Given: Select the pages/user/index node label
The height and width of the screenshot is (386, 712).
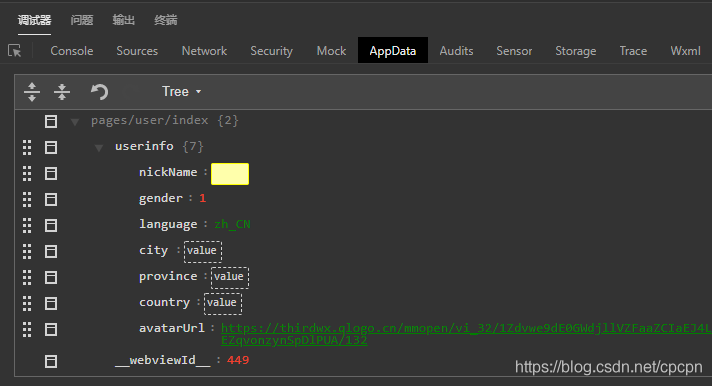Looking at the screenshot, I should coord(149,120).
